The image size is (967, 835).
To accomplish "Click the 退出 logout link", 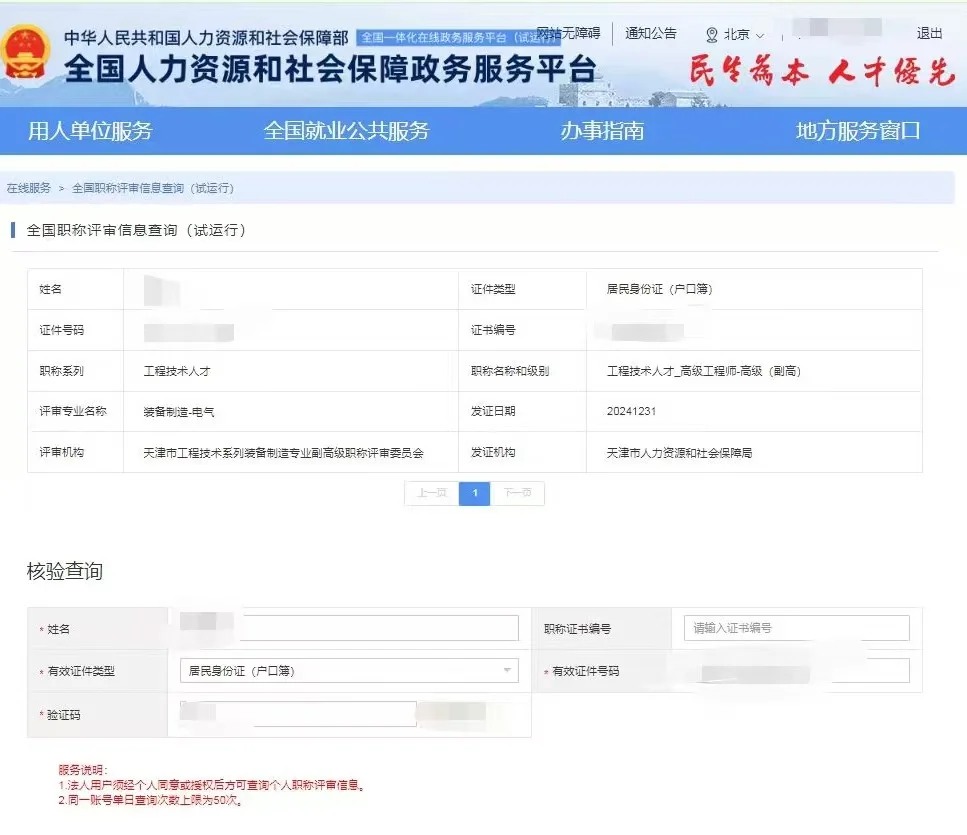I will pyautogui.click(x=930, y=33).
